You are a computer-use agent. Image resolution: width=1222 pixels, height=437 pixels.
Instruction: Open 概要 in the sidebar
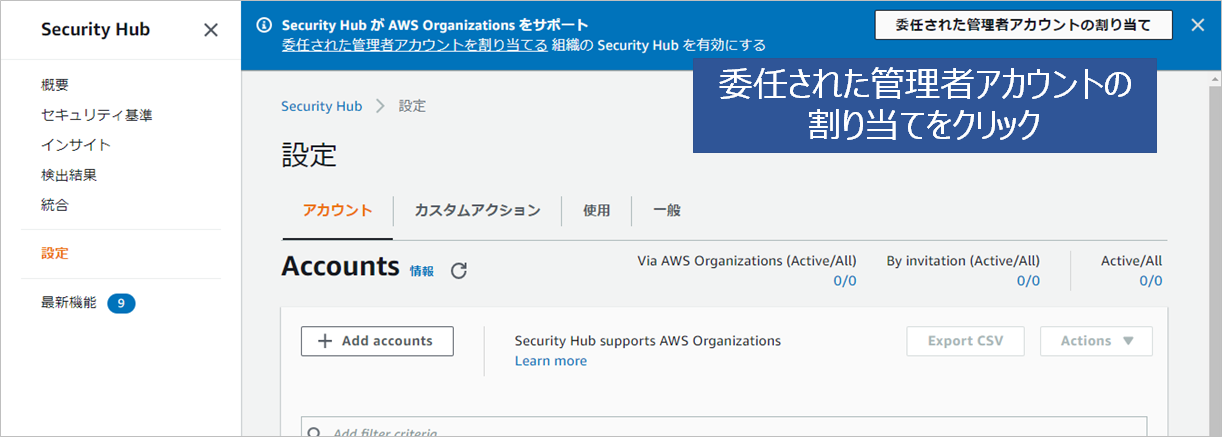pos(55,85)
